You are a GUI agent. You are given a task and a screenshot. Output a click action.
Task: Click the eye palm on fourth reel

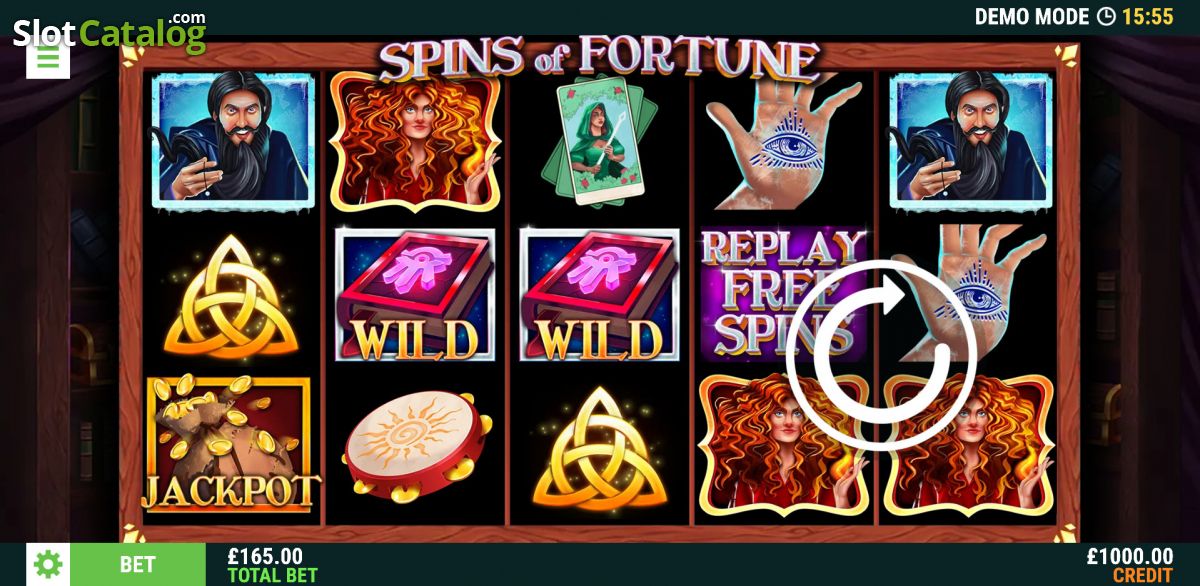[784, 140]
